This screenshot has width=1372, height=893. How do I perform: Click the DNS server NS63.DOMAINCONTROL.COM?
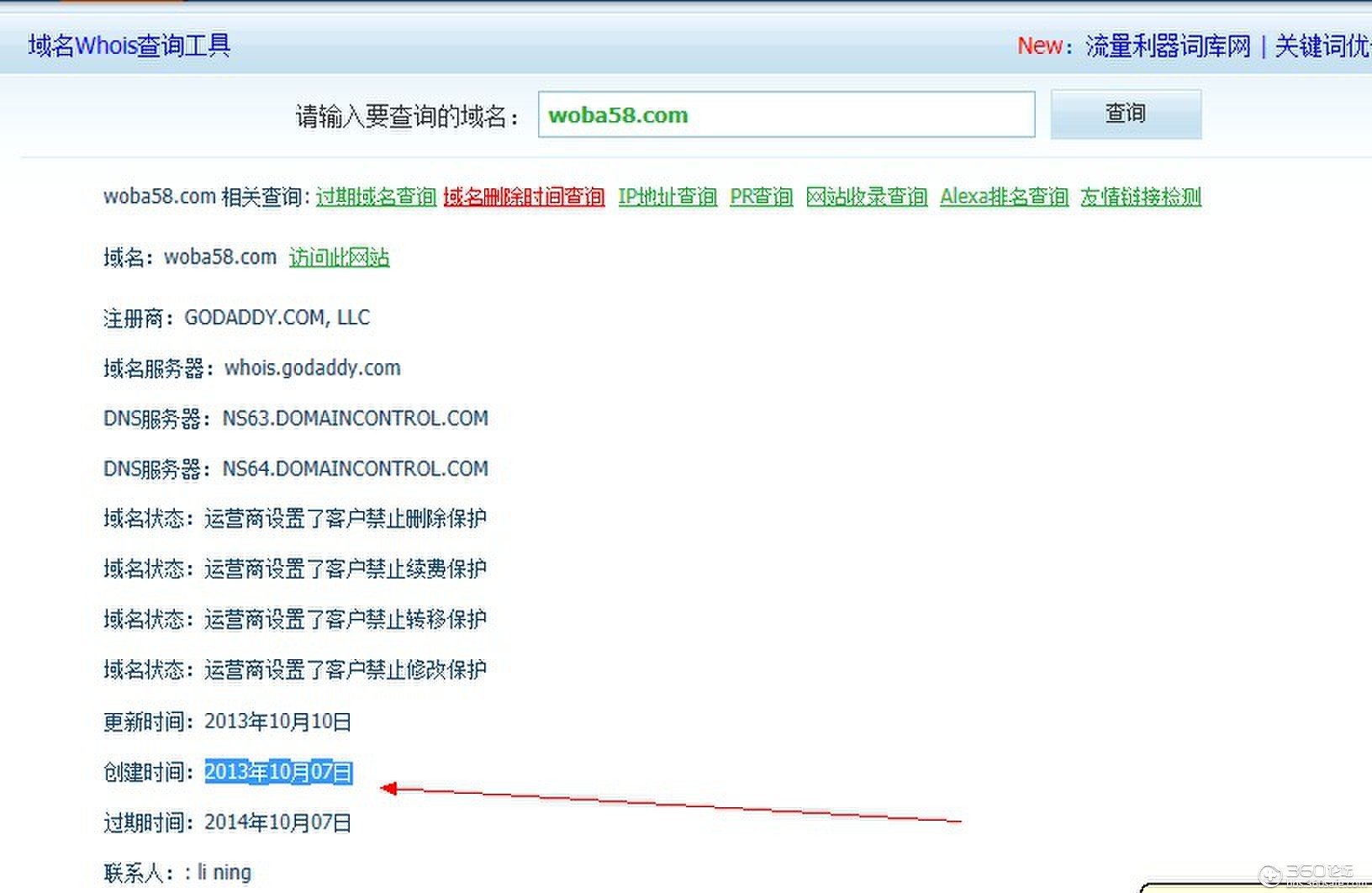[355, 418]
